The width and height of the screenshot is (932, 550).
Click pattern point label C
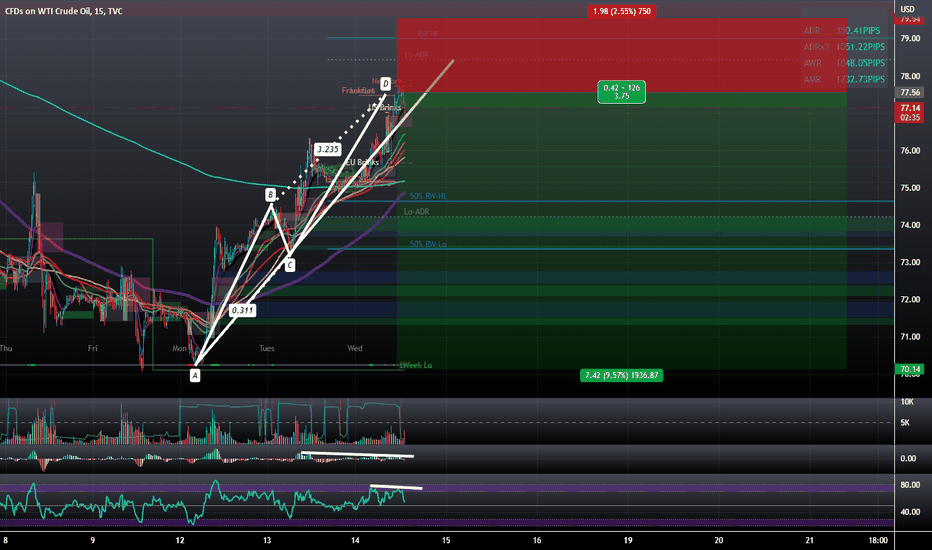click(289, 265)
